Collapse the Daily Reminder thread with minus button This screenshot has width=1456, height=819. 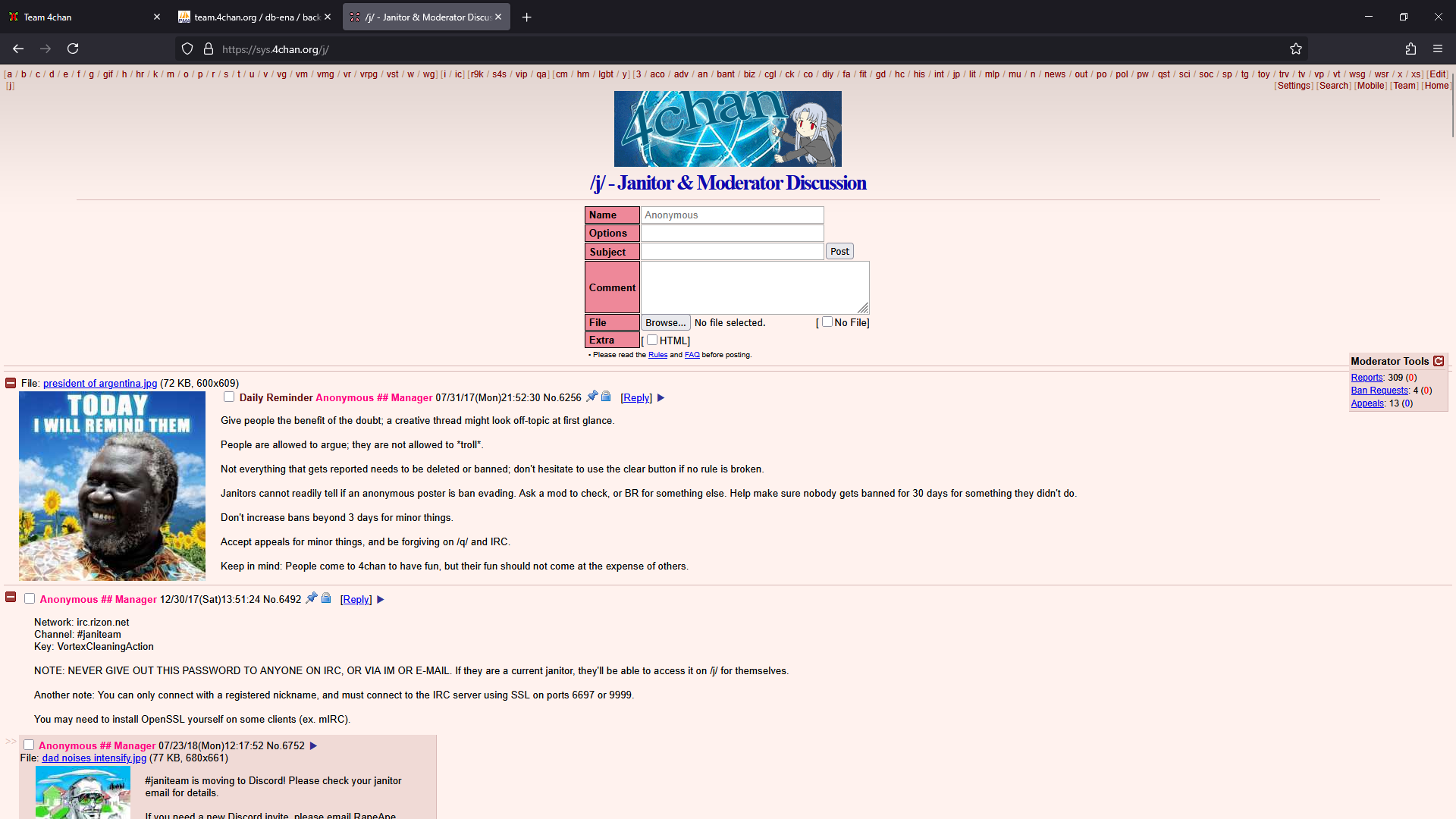pos(11,383)
